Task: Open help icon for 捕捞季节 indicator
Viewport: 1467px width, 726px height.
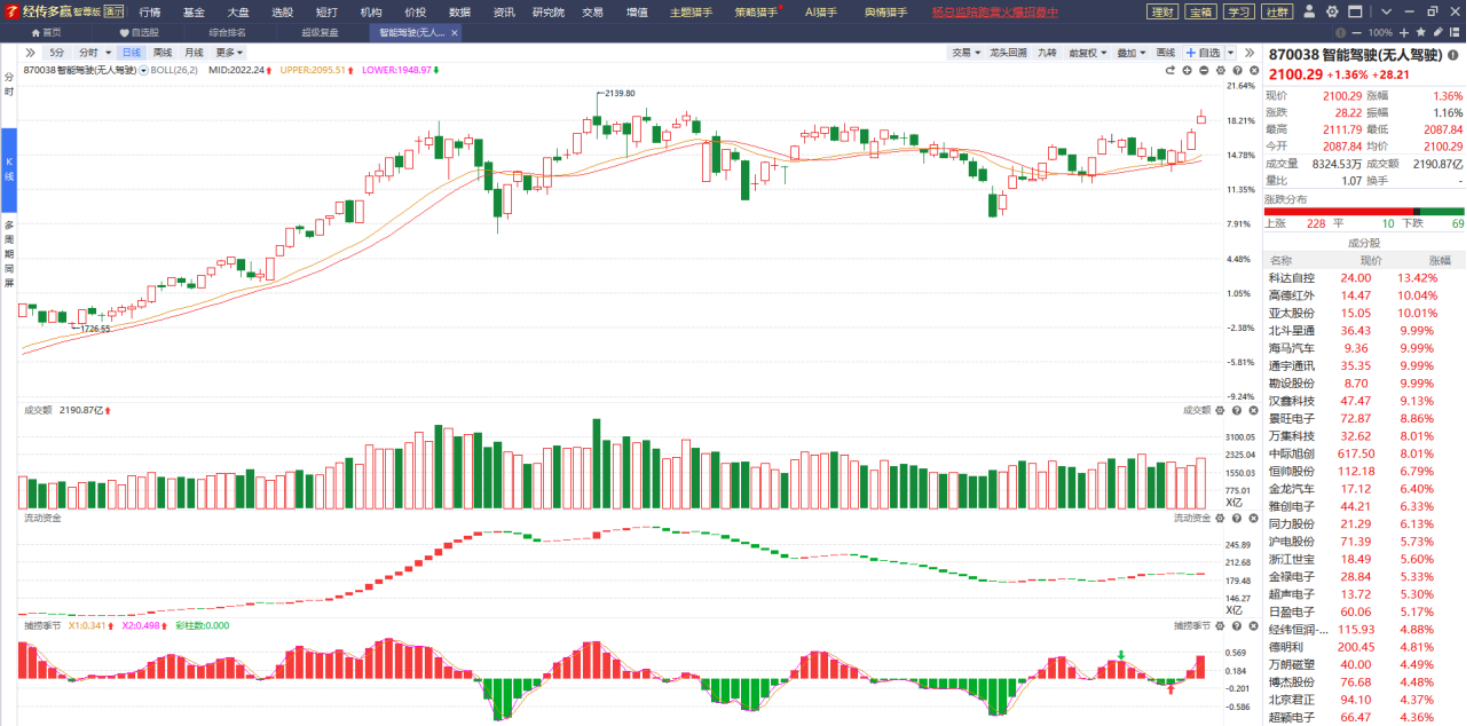Action: click(x=1236, y=625)
